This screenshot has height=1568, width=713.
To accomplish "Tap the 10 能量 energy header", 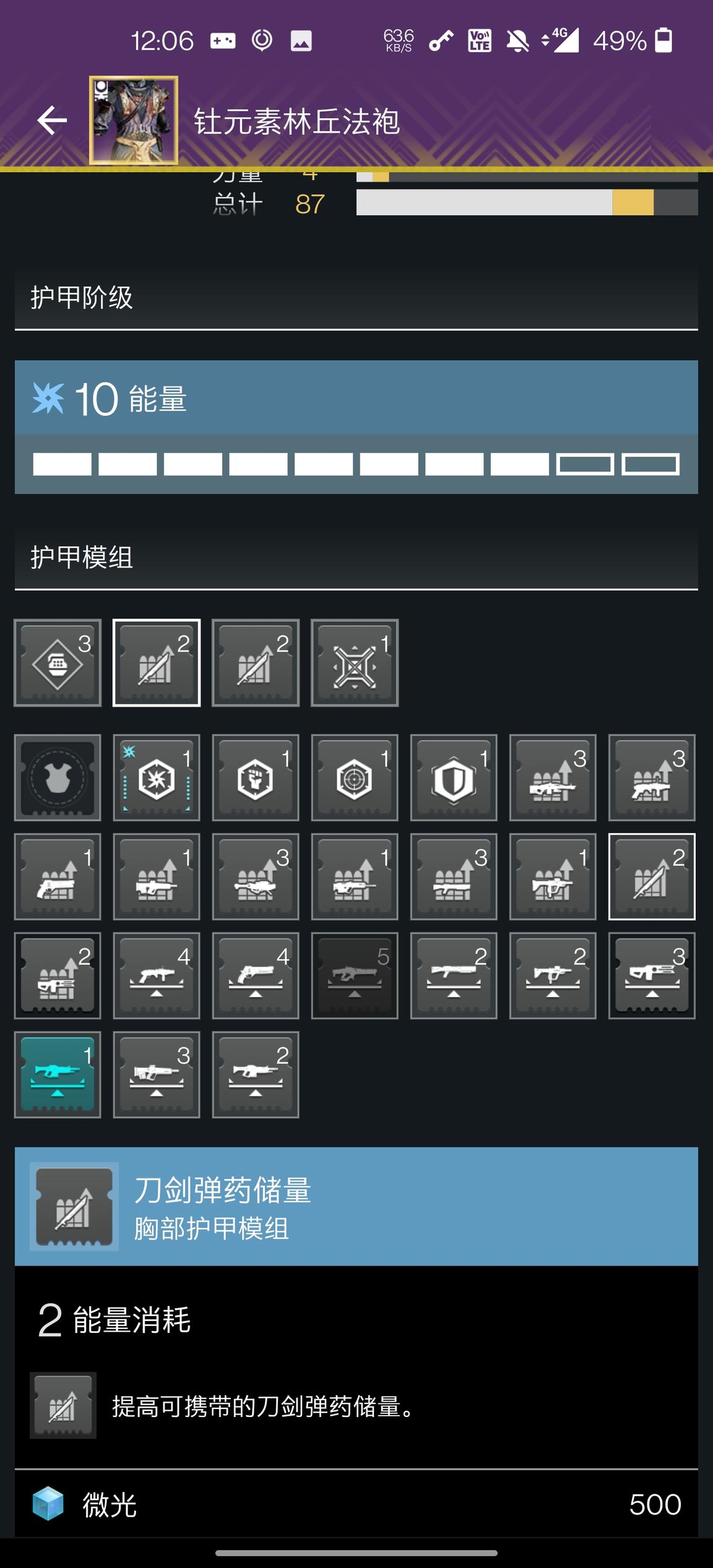I will coord(356,398).
